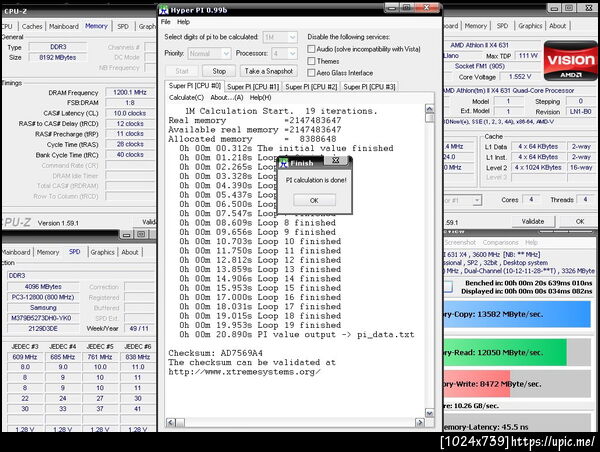The height and width of the screenshot is (452, 600).
Task: Click the Loop 19 finished line
Action: click(x=260, y=325)
